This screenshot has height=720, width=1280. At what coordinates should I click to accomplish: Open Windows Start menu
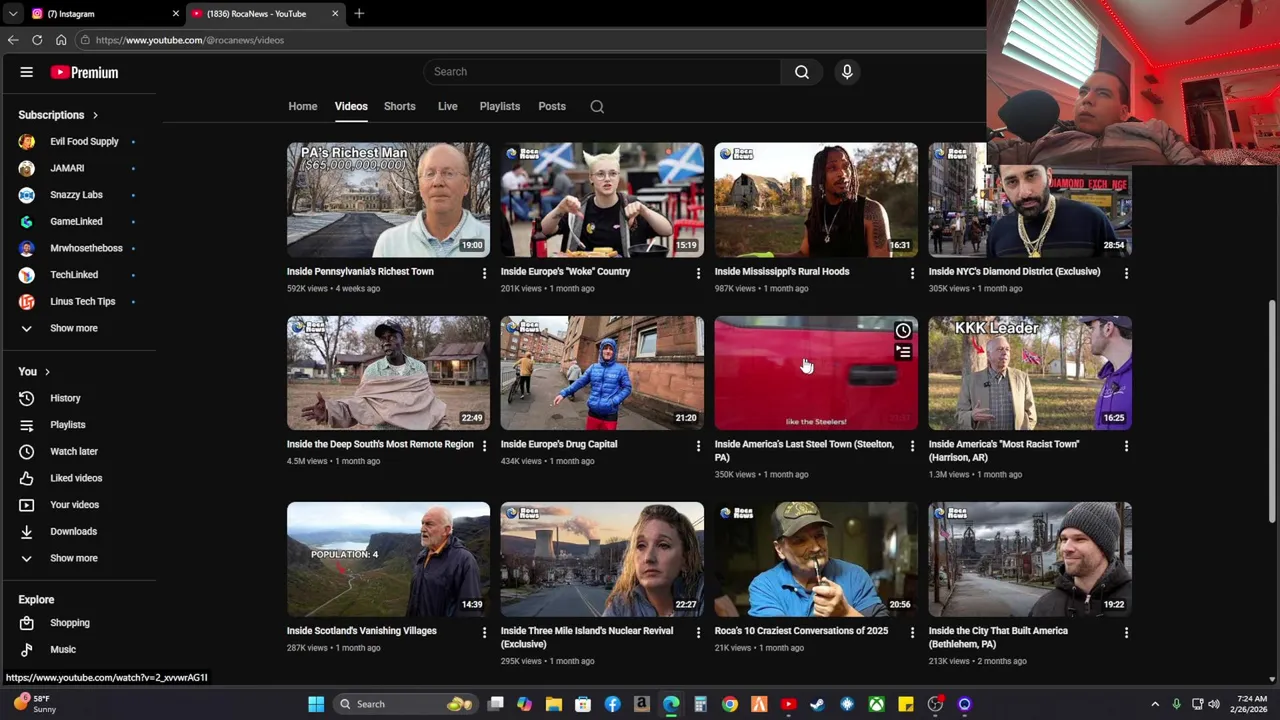click(316, 704)
